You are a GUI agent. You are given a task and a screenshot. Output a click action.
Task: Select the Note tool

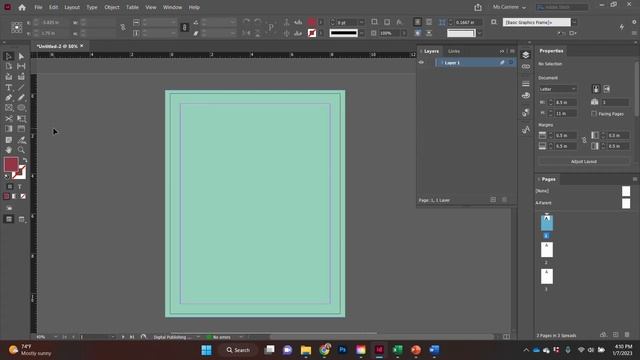coord(9,140)
